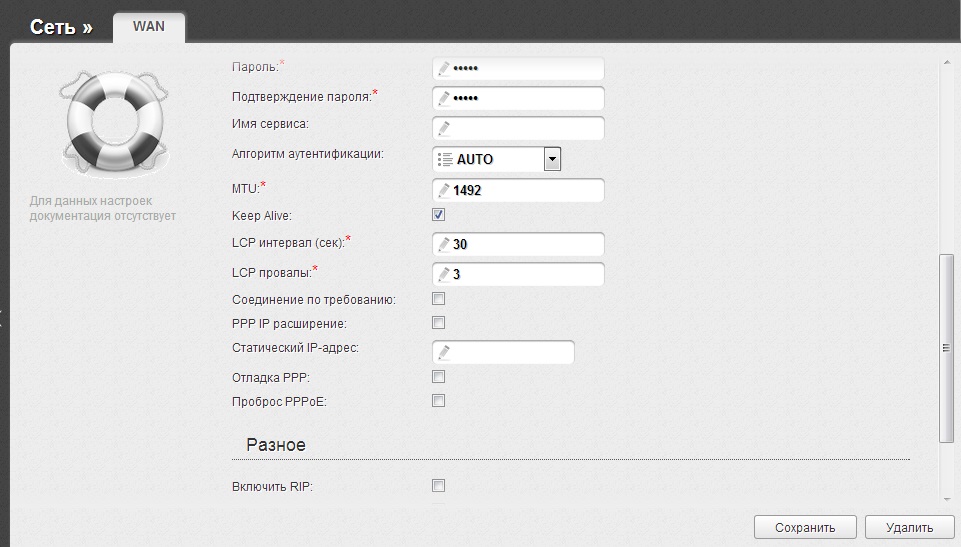Check the Проброс PPPoE option
Viewport: 961px width, 547px height.
pyautogui.click(x=438, y=401)
